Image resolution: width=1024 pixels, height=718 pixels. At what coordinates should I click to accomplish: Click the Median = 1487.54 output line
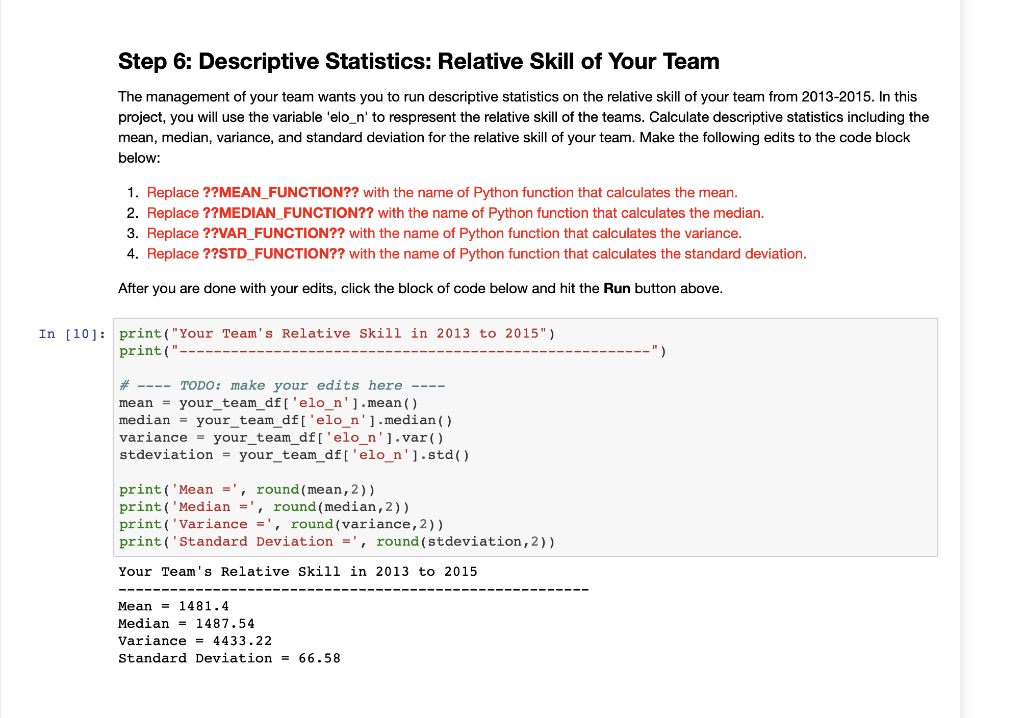click(x=187, y=624)
